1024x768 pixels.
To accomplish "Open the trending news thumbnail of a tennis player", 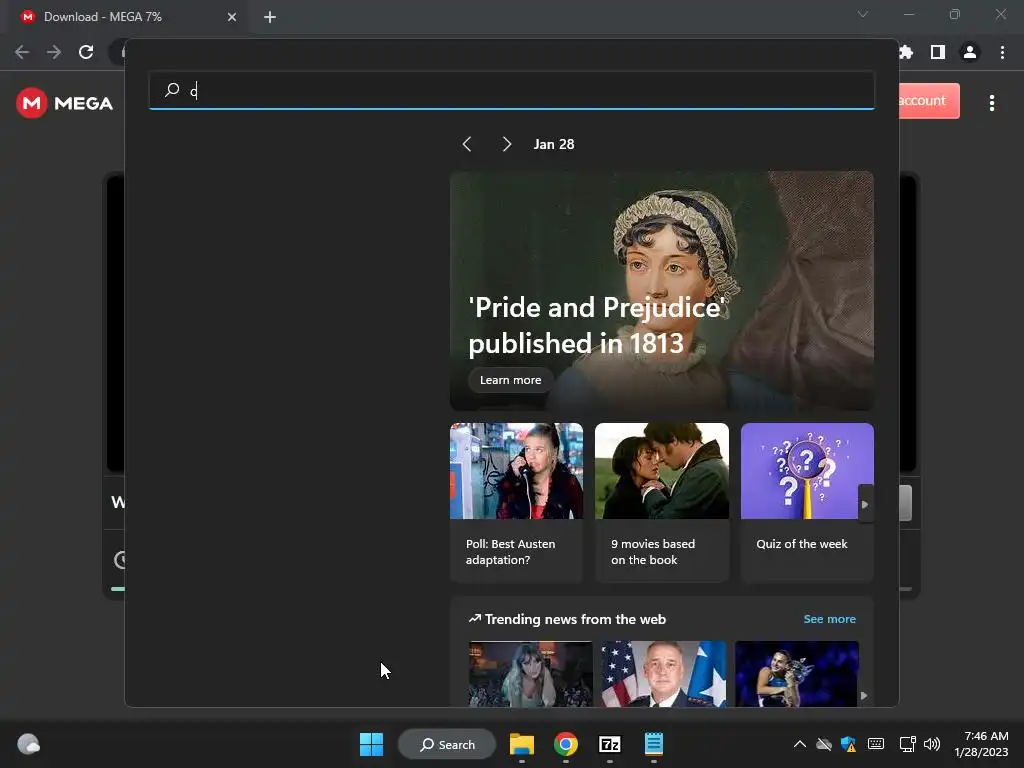I will click(797, 674).
